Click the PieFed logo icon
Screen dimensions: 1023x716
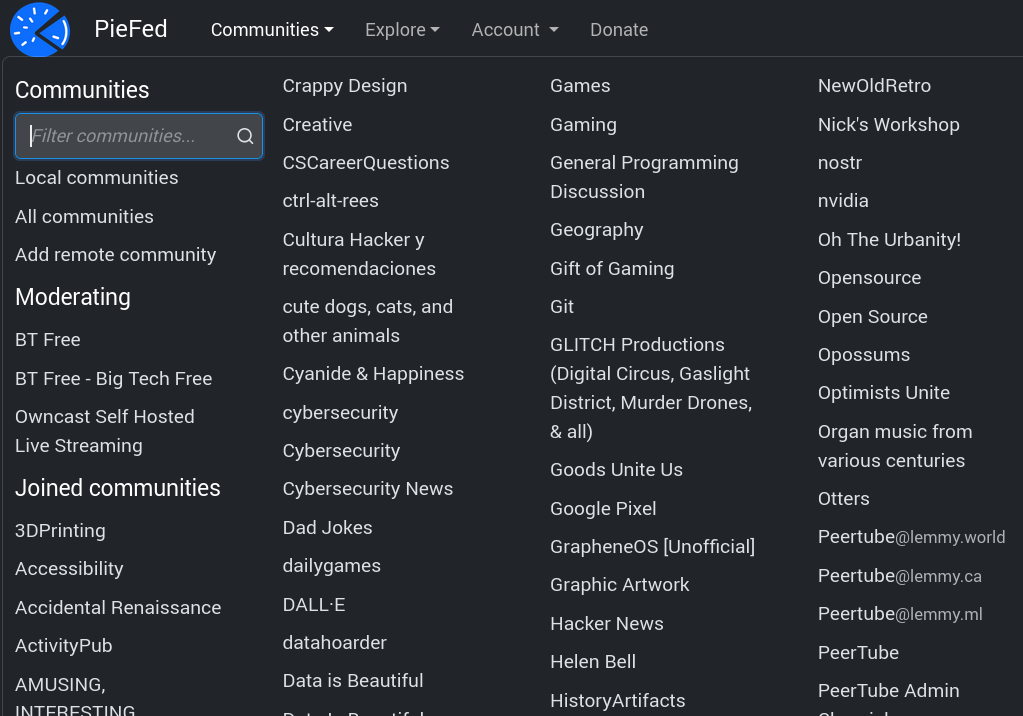coord(40,29)
